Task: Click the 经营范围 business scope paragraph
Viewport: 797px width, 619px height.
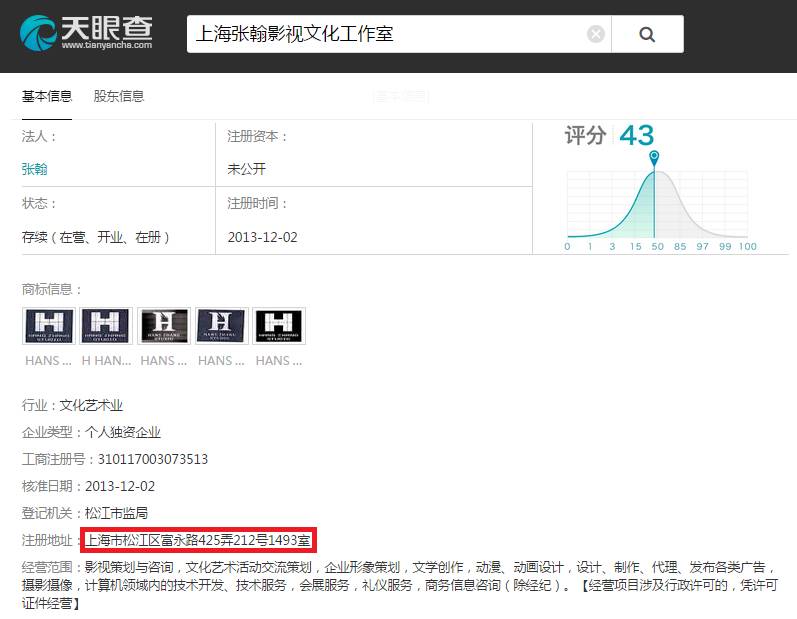Action: (400, 585)
